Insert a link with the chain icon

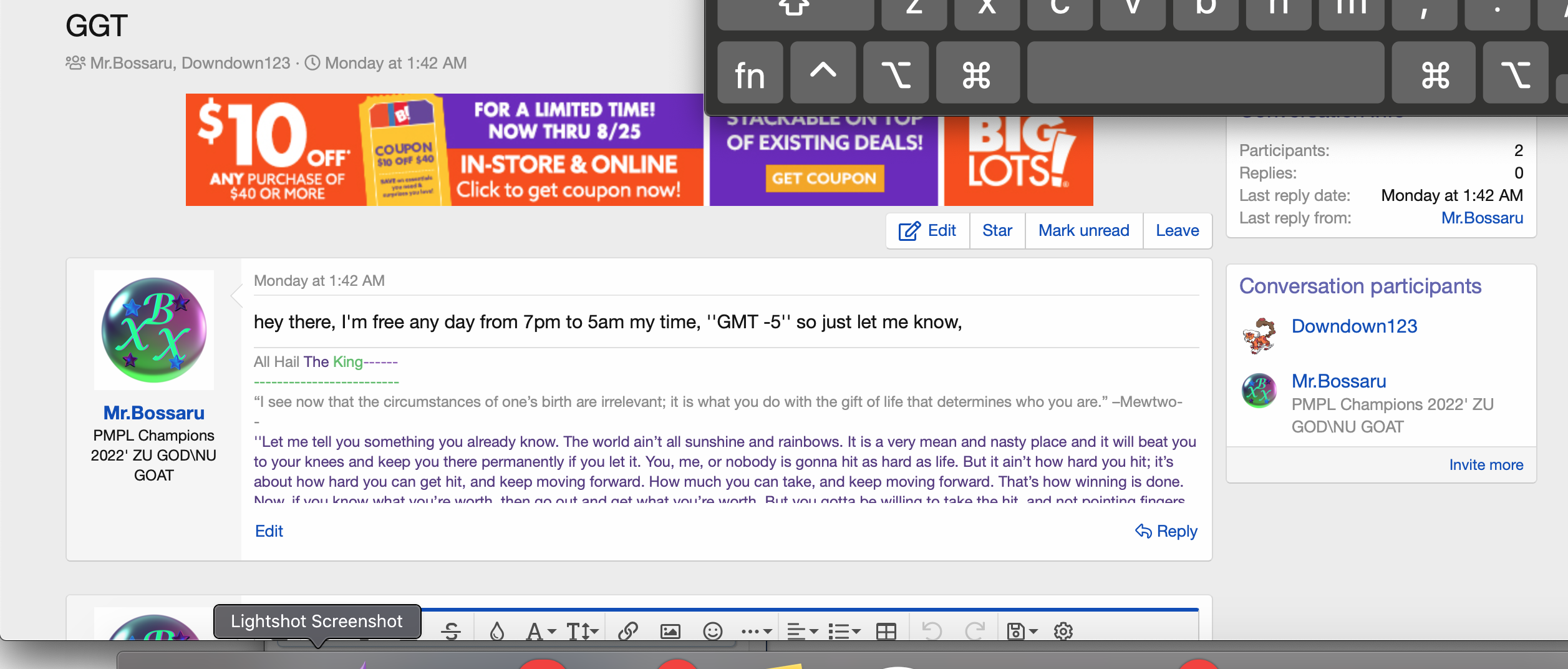point(627,631)
